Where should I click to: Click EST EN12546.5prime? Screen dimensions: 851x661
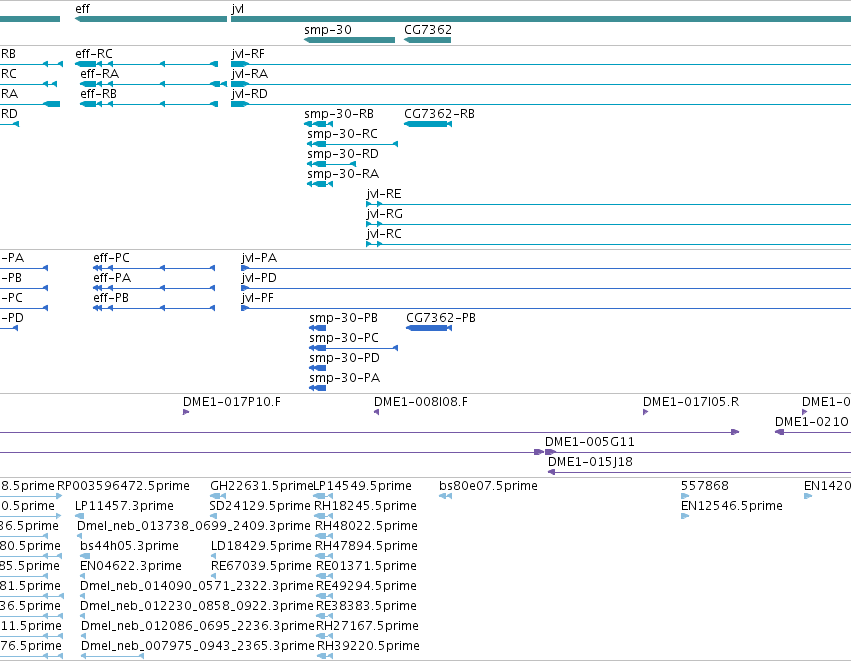pyautogui.click(x=684, y=516)
